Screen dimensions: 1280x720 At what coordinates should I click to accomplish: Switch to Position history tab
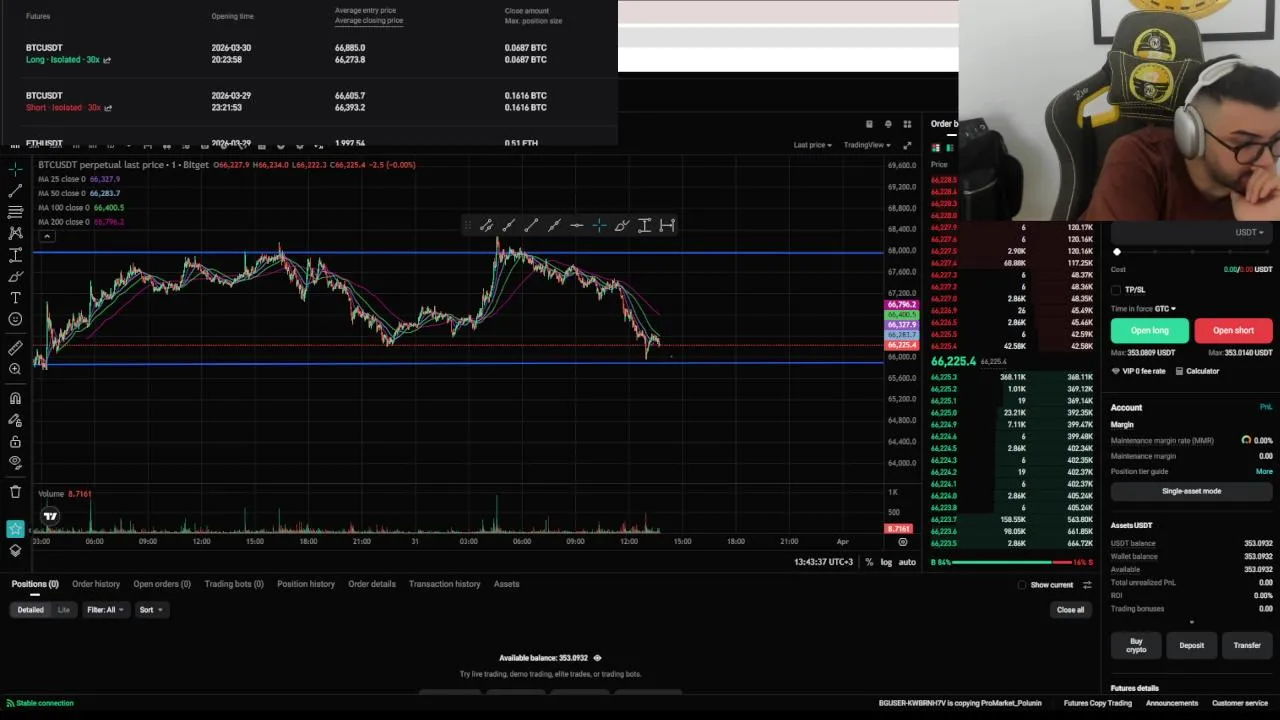306,584
